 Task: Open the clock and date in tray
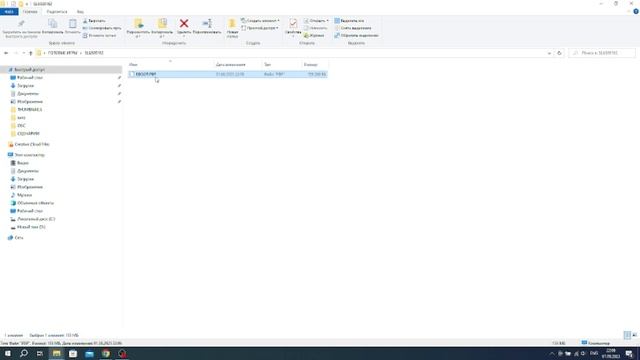pos(611,353)
